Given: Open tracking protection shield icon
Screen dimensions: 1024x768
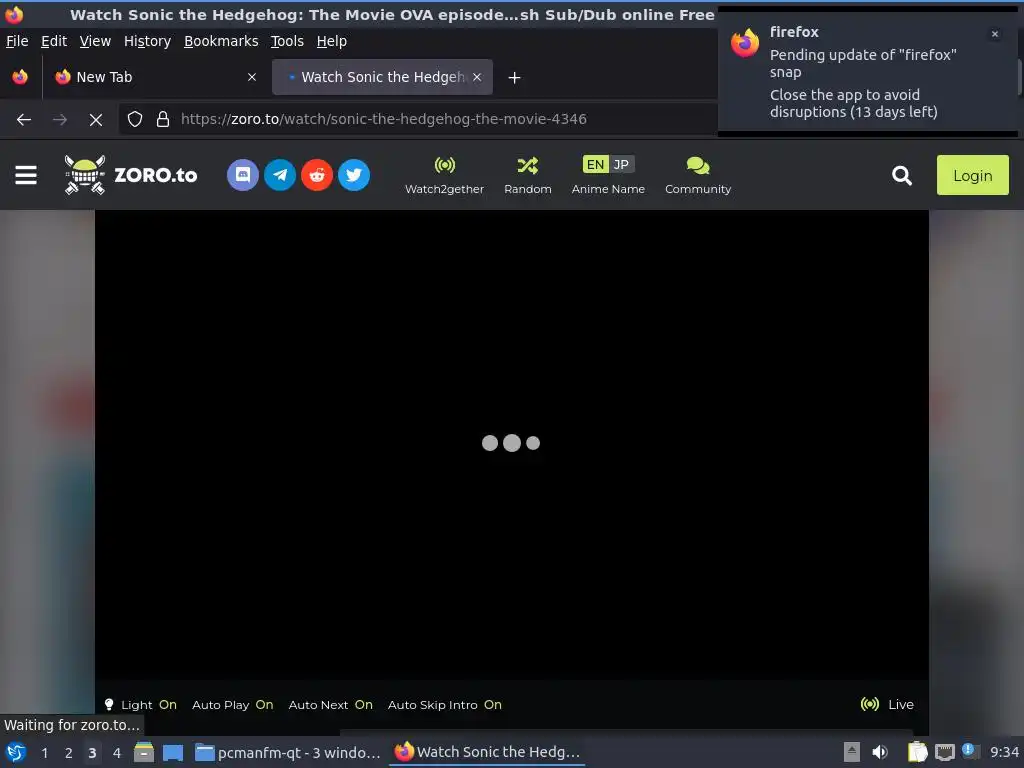Looking at the screenshot, I should coord(135,120).
